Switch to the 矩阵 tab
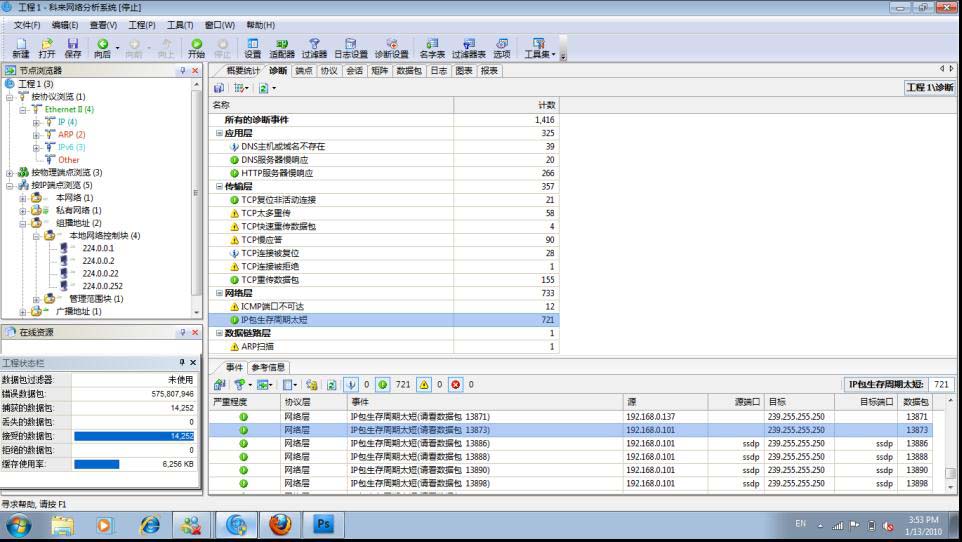Viewport: 962px width, 542px height. 379,71
